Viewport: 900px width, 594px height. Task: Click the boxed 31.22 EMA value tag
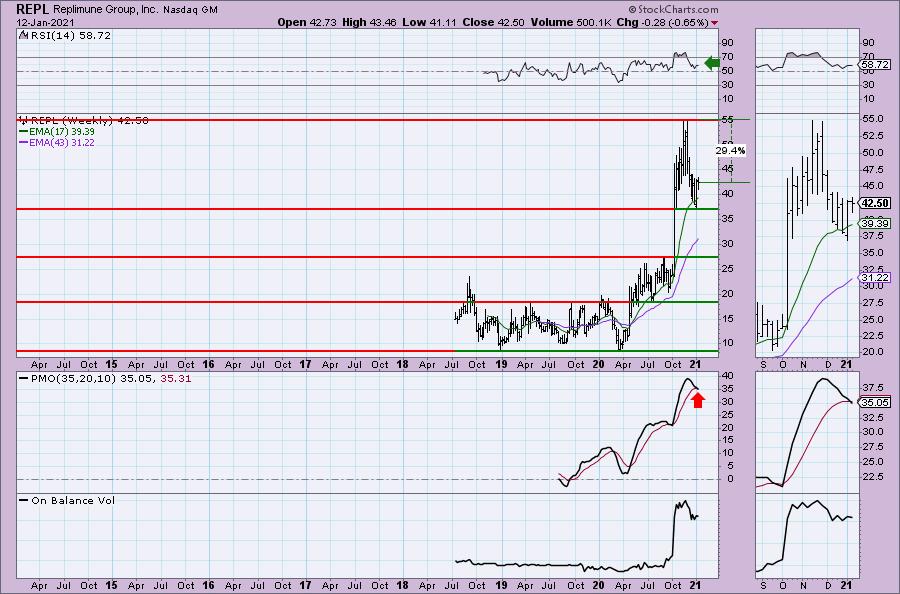point(875,277)
